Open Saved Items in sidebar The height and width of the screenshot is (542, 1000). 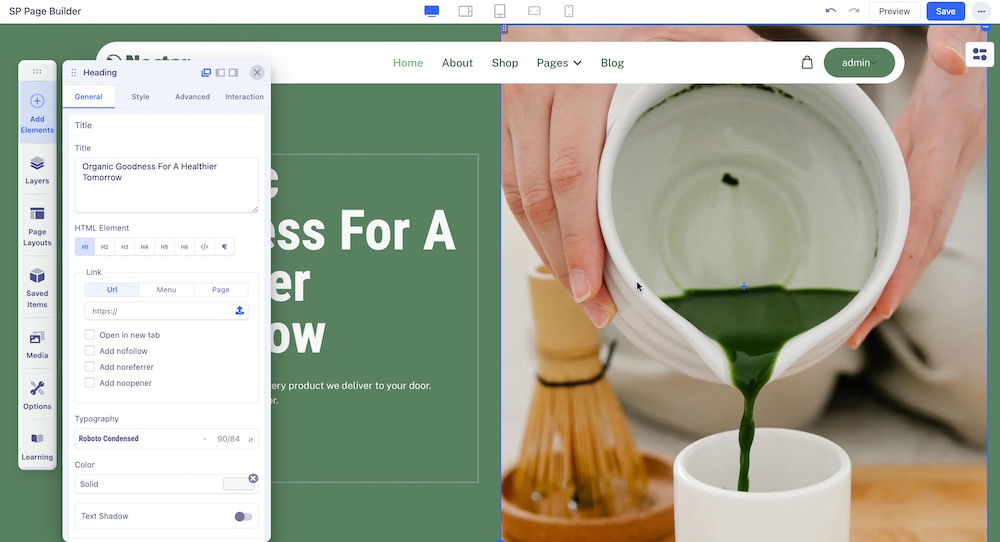tap(37, 288)
